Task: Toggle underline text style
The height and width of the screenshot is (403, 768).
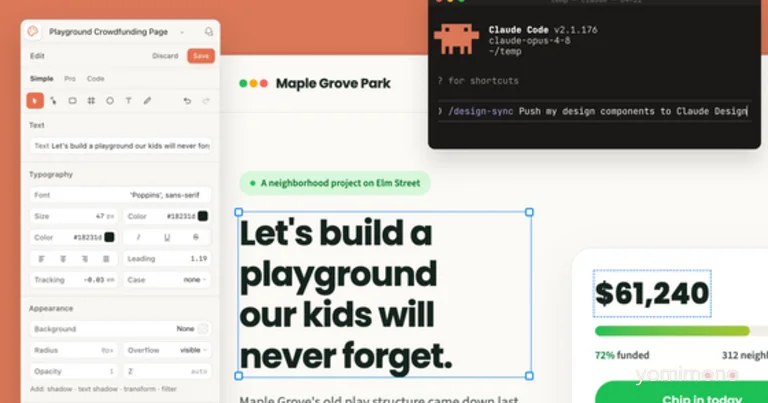Action: point(167,237)
